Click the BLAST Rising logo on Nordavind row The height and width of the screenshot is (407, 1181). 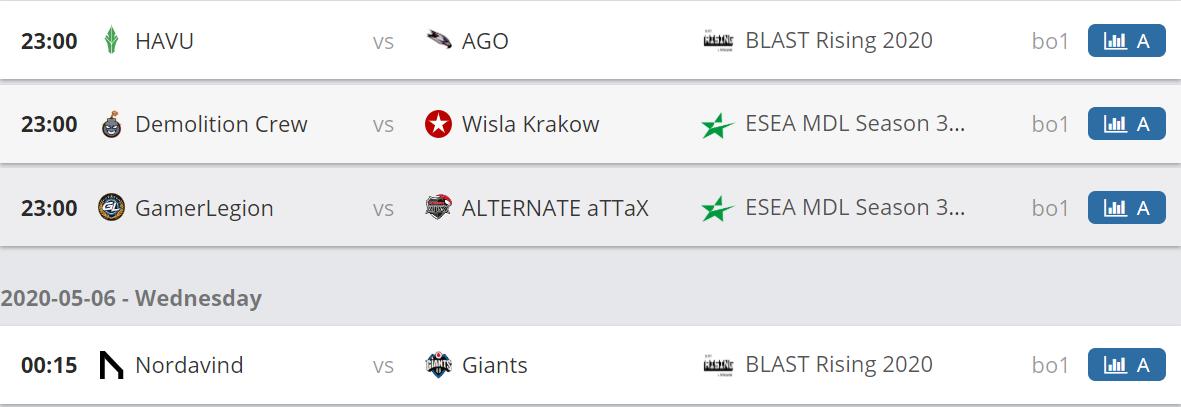[x=718, y=366]
